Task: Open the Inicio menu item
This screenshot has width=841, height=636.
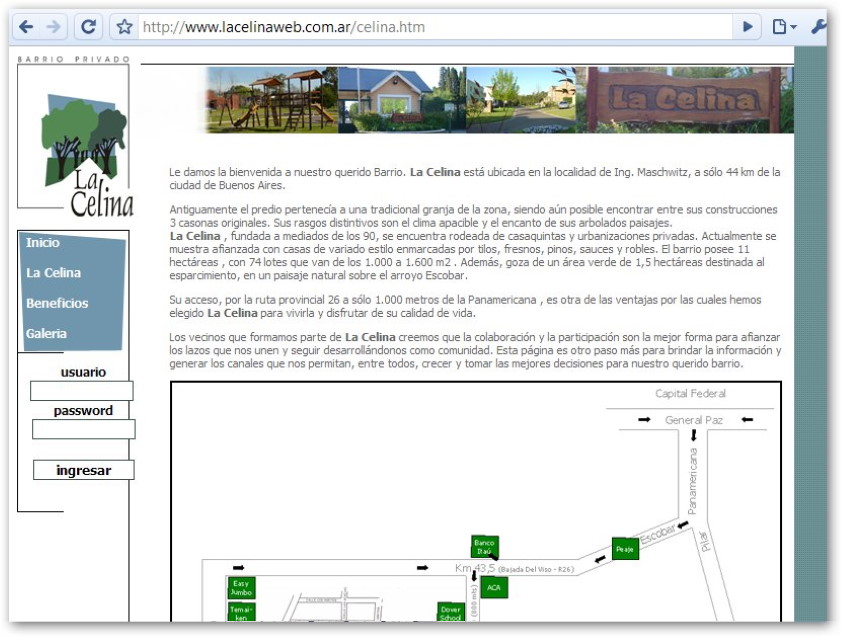Action: coord(43,243)
